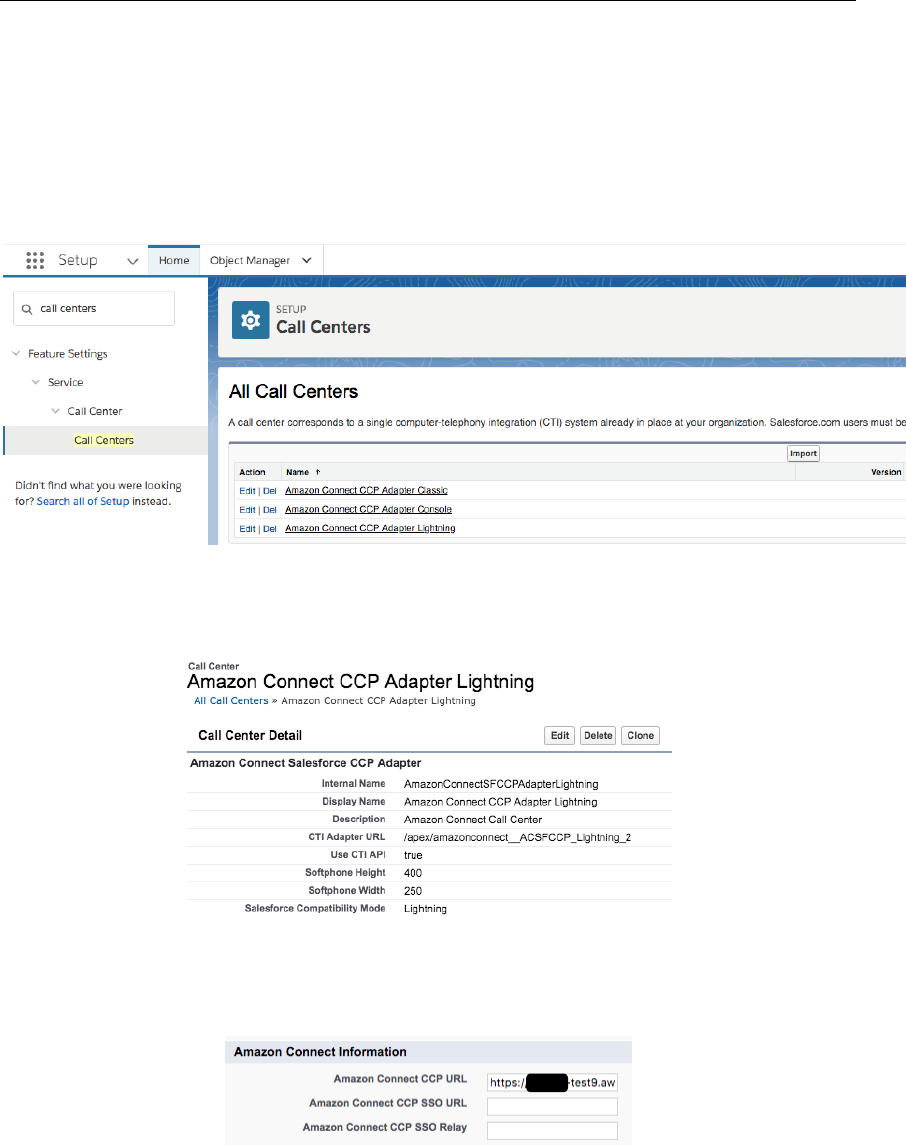This screenshot has height=1145, width=906.
Task: Click the Action column header
Action: [253, 472]
